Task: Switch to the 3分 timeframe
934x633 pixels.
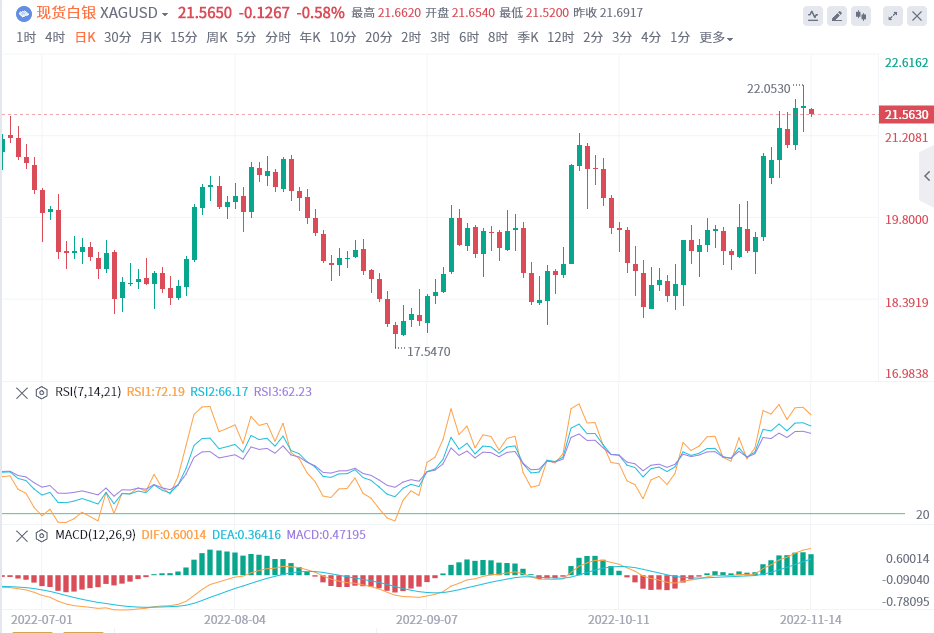Action: pos(622,38)
